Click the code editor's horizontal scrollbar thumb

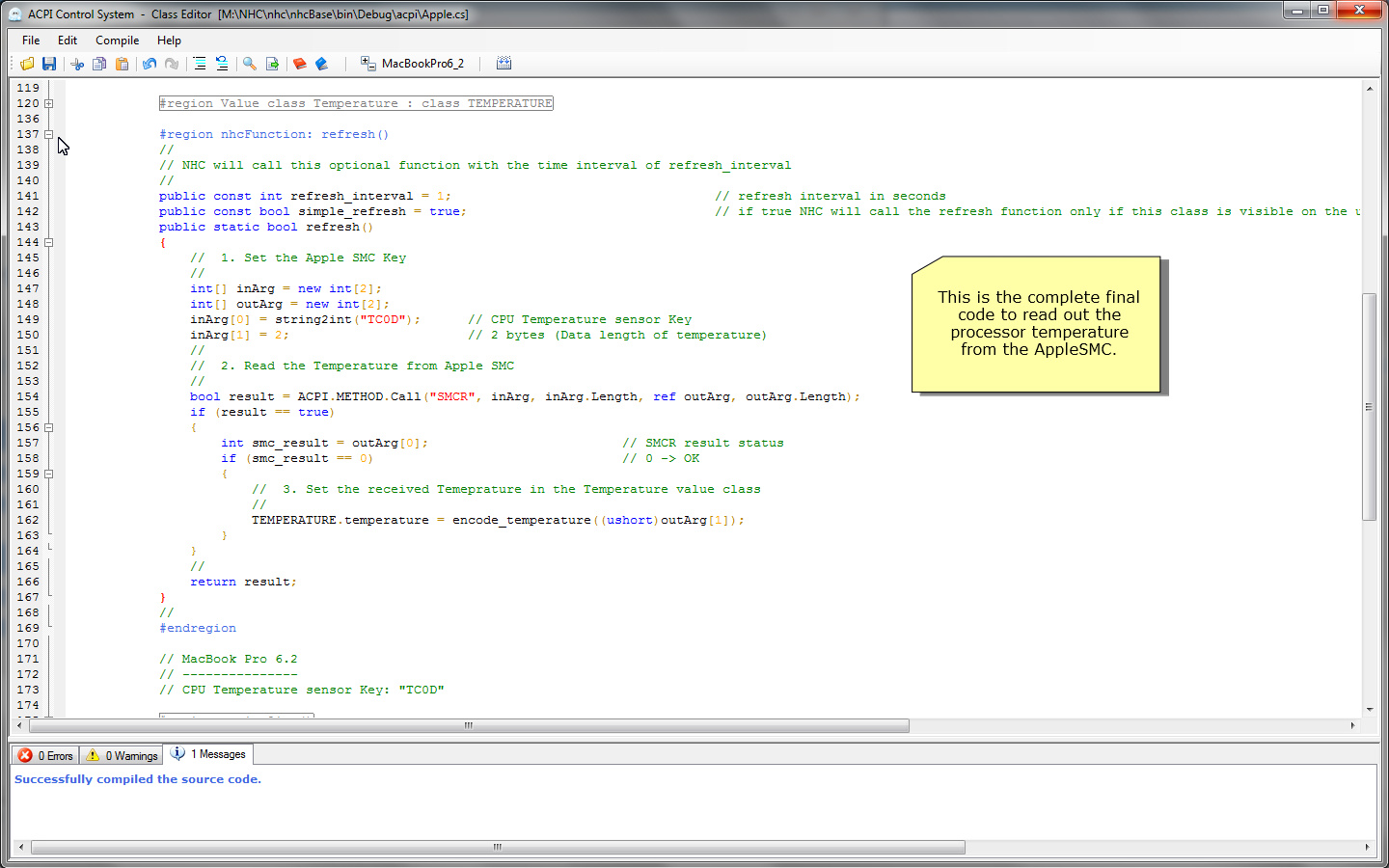[x=469, y=725]
